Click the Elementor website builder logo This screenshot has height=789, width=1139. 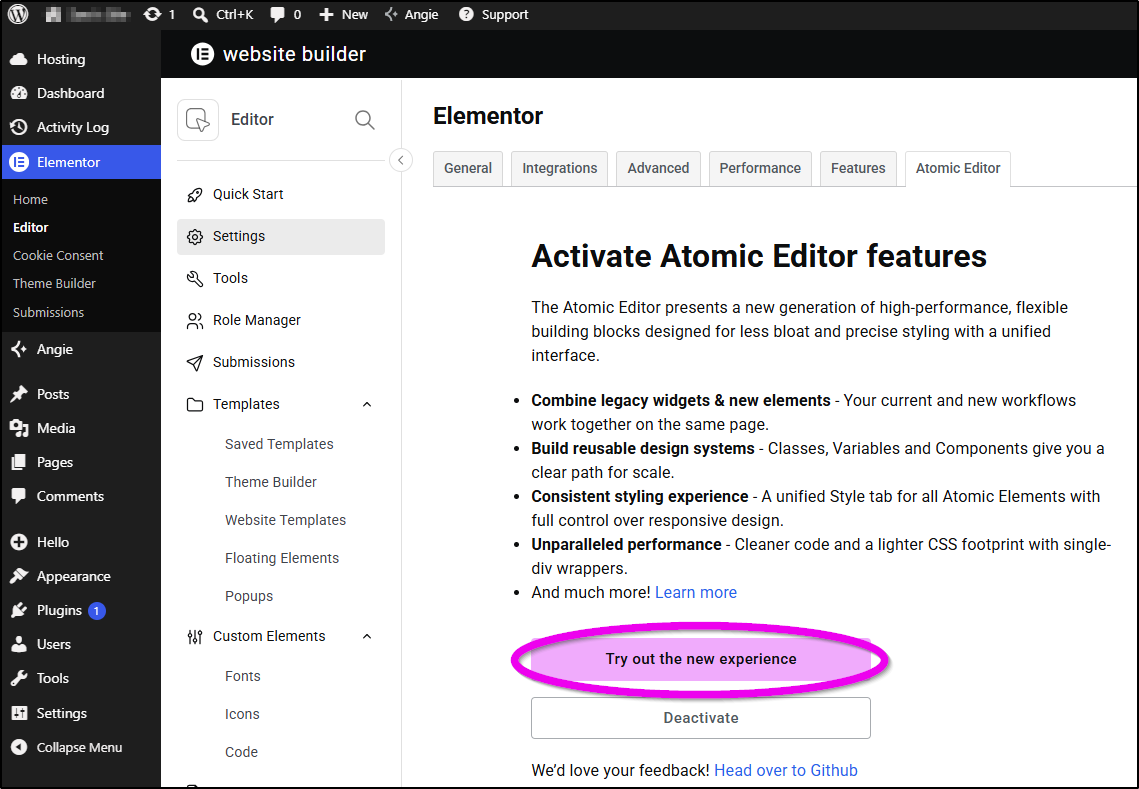[202, 54]
